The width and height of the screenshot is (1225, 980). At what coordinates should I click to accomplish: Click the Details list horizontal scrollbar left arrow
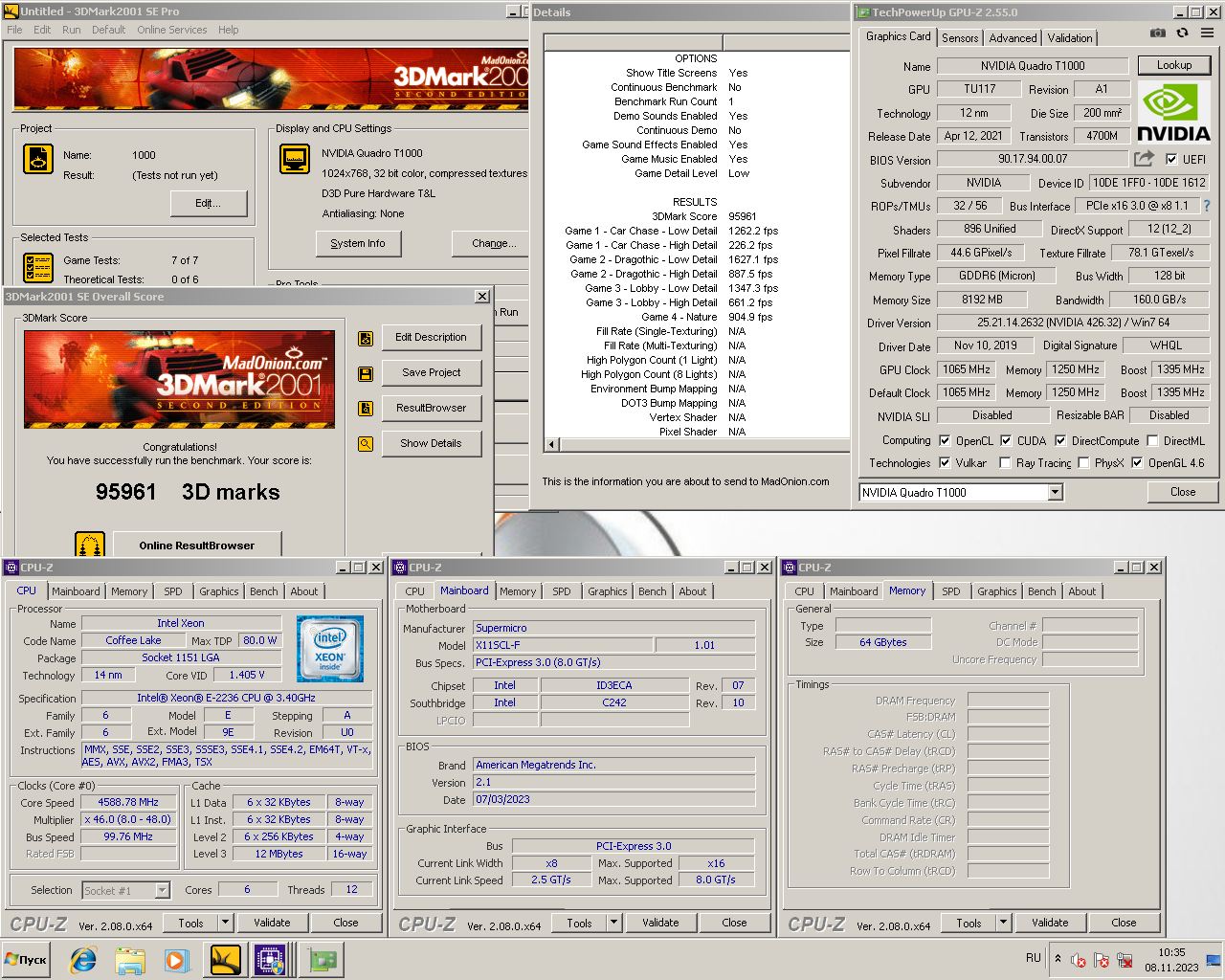(551, 445)
